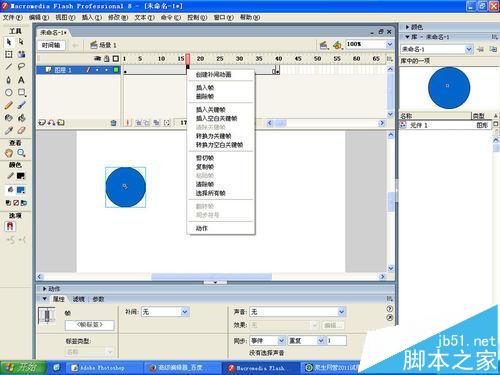Select the Lasso tool

coord(21,67)
